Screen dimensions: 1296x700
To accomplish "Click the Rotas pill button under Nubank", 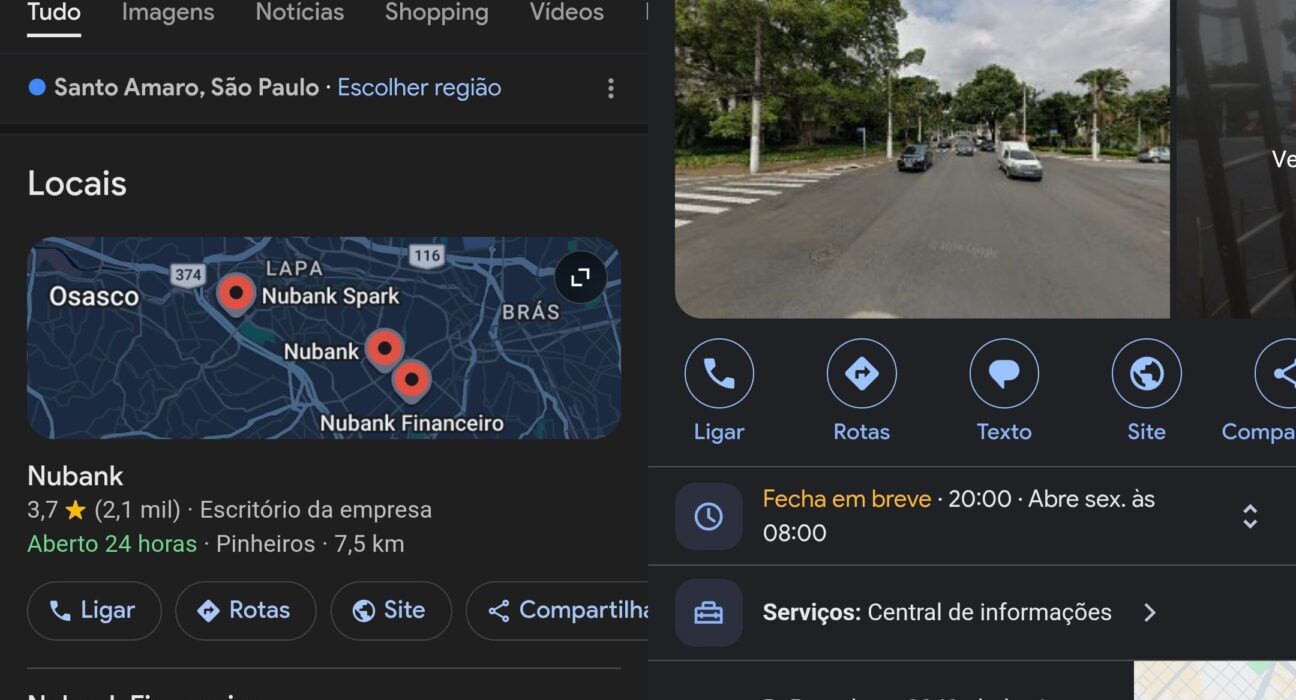I will pyautogui.click(x=246, y=610).
